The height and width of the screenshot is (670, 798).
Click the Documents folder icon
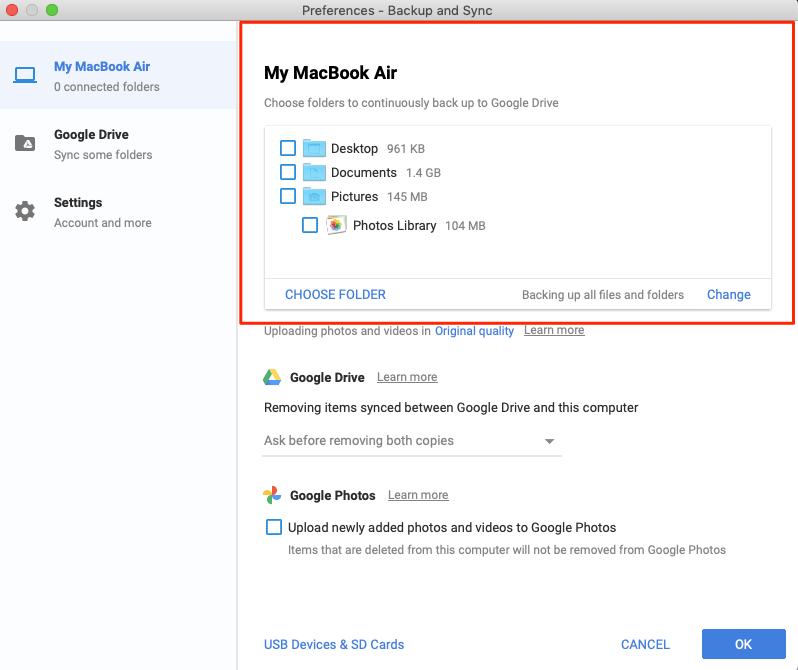click(314, 172)
